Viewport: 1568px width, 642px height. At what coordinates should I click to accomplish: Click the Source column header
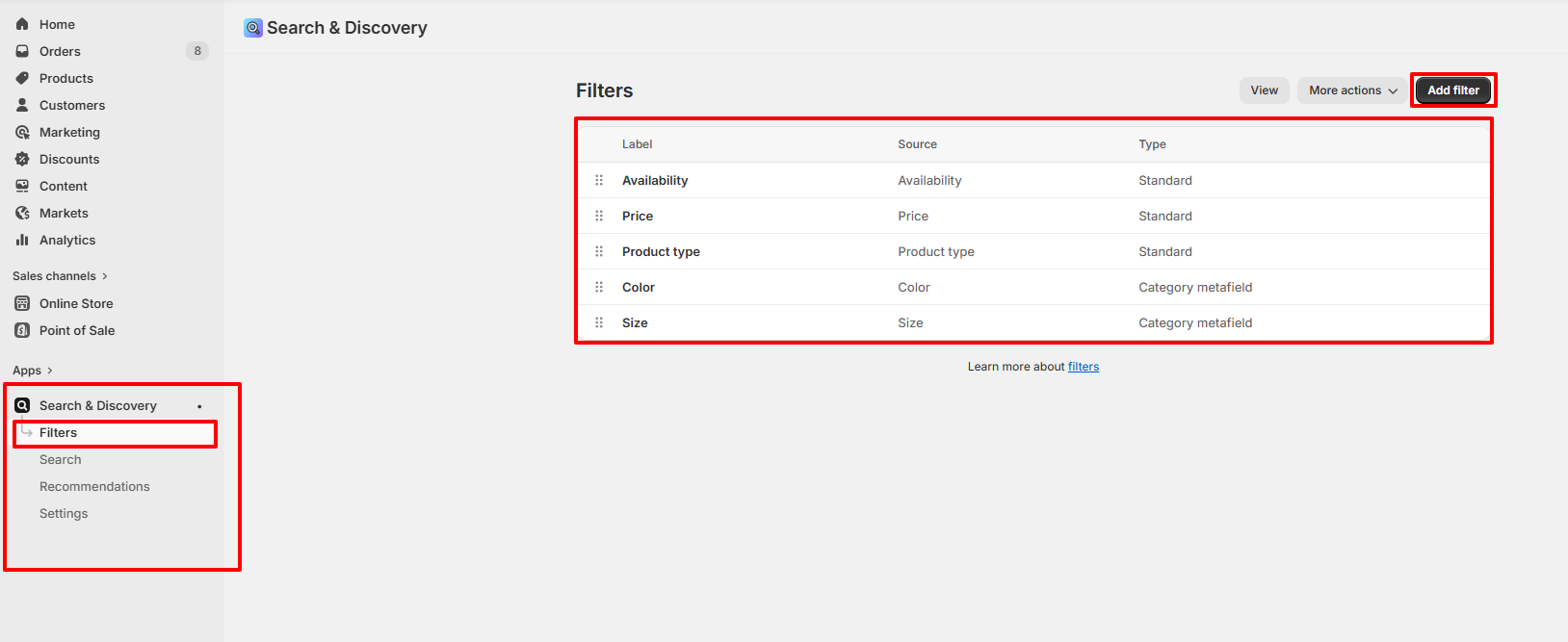point(917,144)
